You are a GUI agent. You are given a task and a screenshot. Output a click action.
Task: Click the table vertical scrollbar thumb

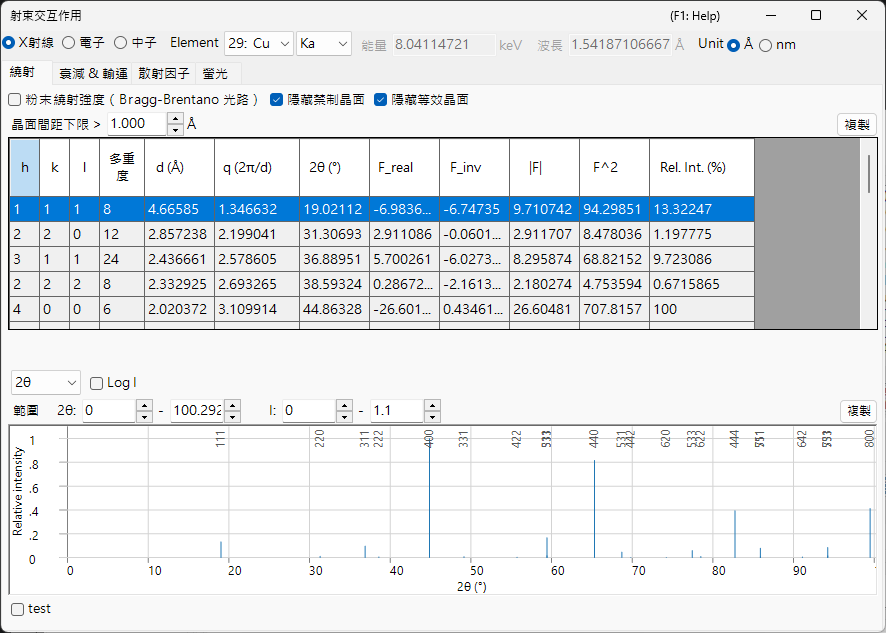coord(869,174)
